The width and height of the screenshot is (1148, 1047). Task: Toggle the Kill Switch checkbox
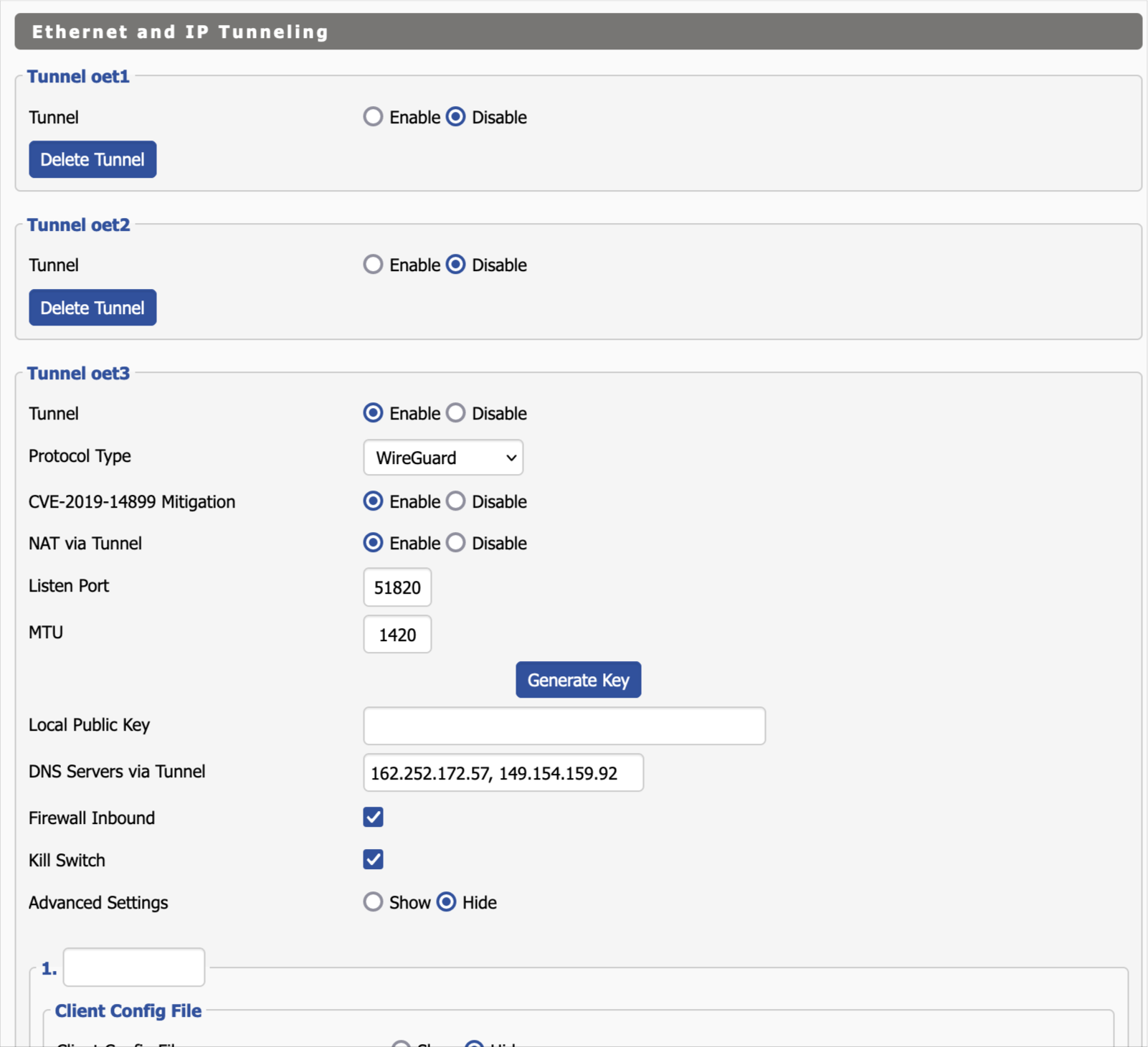tap(373, 860)
